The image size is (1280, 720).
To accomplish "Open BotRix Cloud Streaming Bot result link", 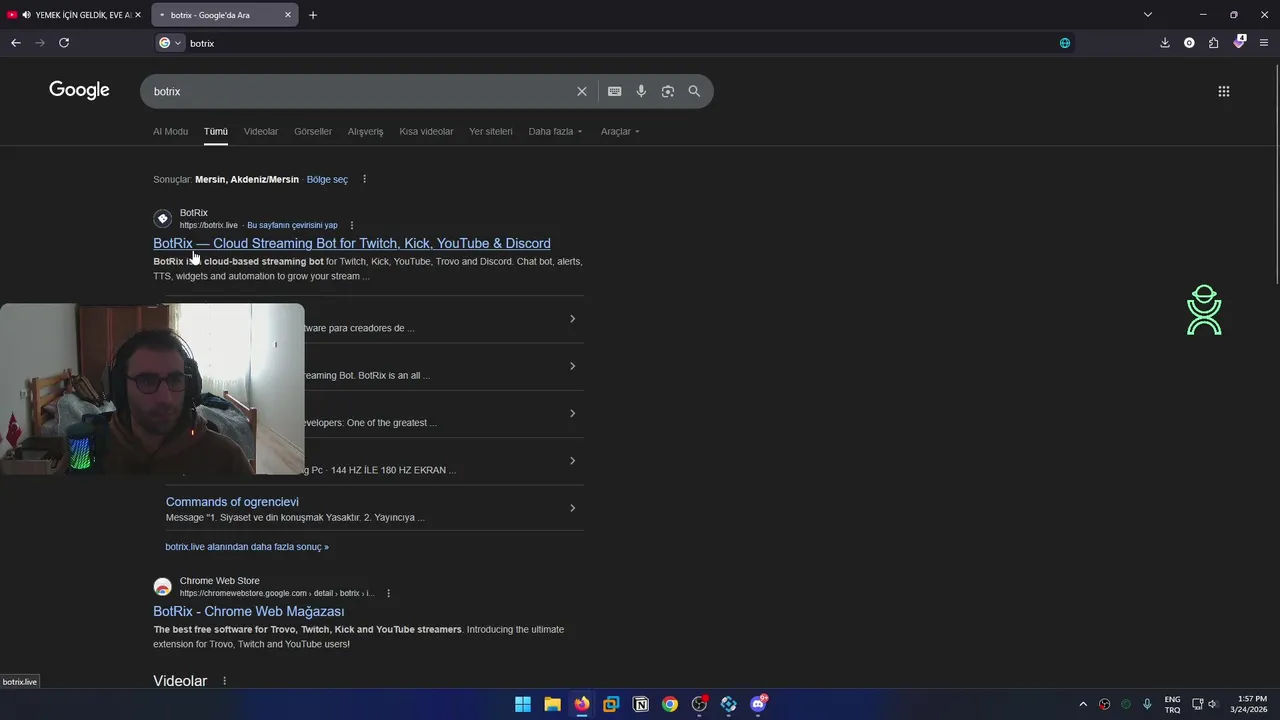I will pyautogui.click(x=352, y=243).
